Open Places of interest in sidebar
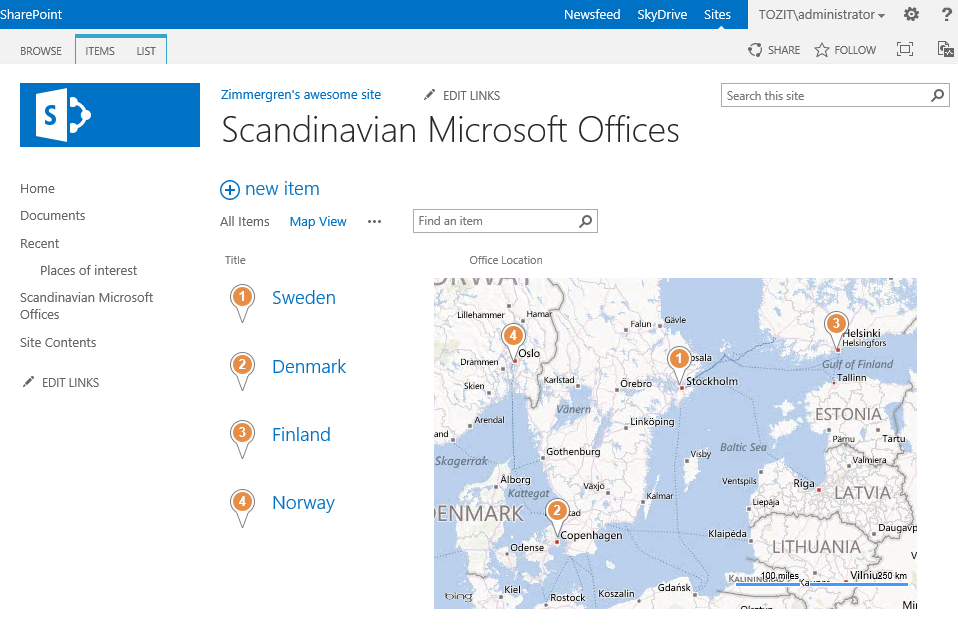Screen dimensions: 958x627 (89, 270)
